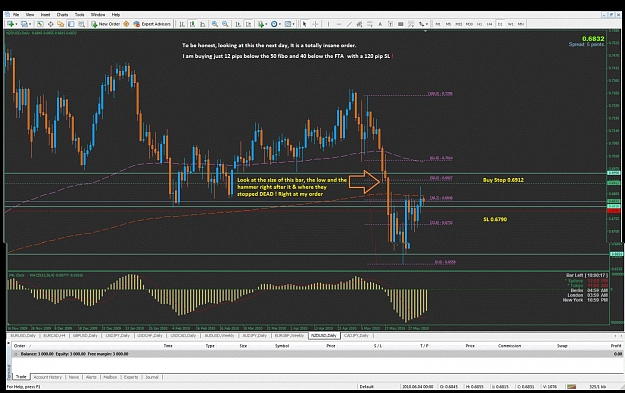Switch to the USDJPY,Daily chart tab
625x393 pixels.
point(117,336)
